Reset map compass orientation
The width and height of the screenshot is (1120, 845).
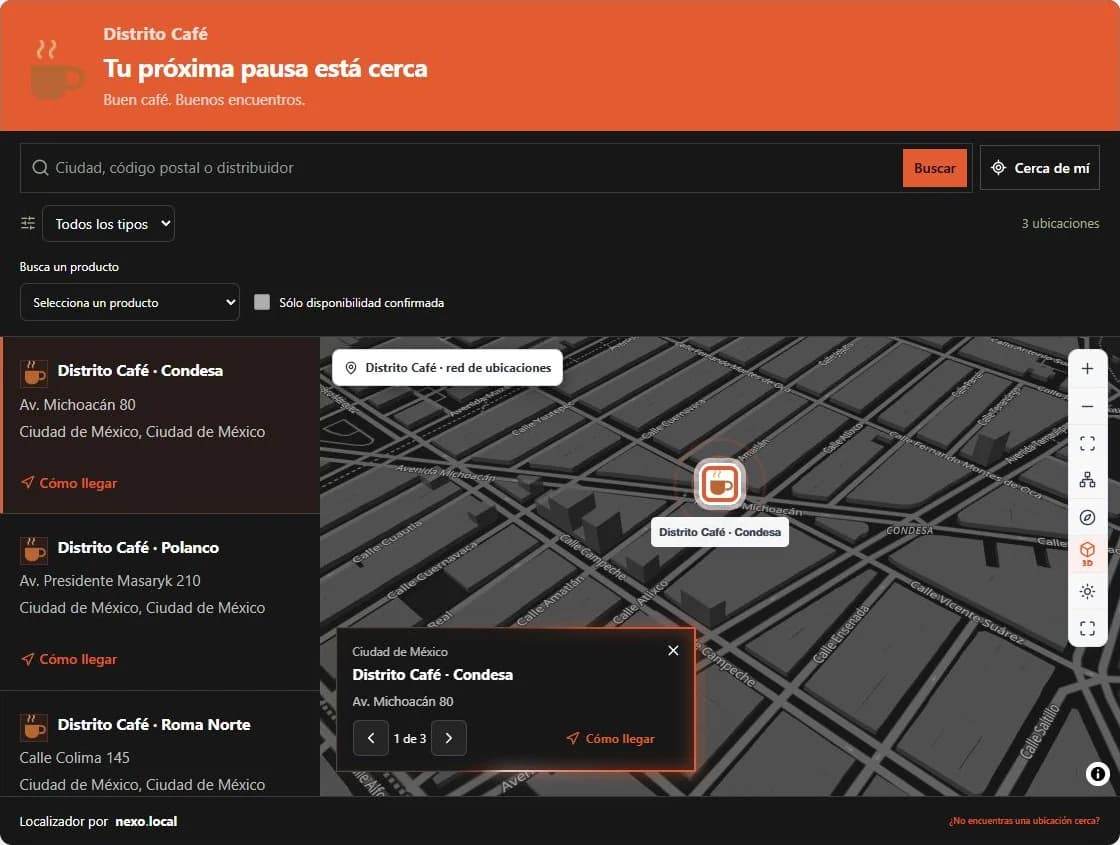[x=1087, y=517]
